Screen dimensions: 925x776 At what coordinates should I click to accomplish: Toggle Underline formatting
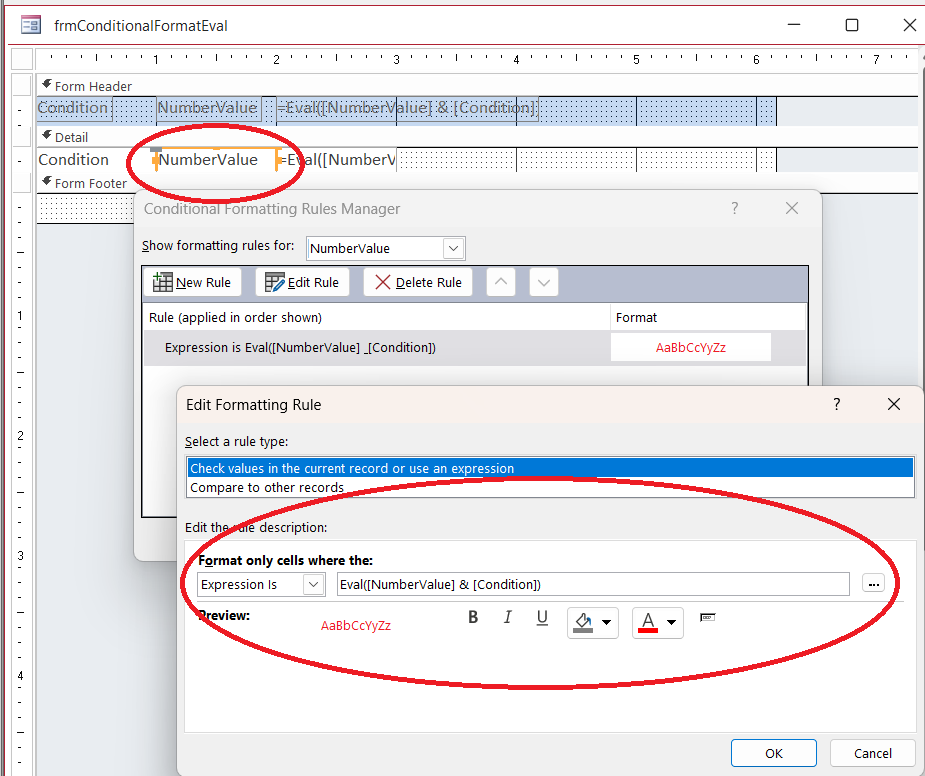542,618
